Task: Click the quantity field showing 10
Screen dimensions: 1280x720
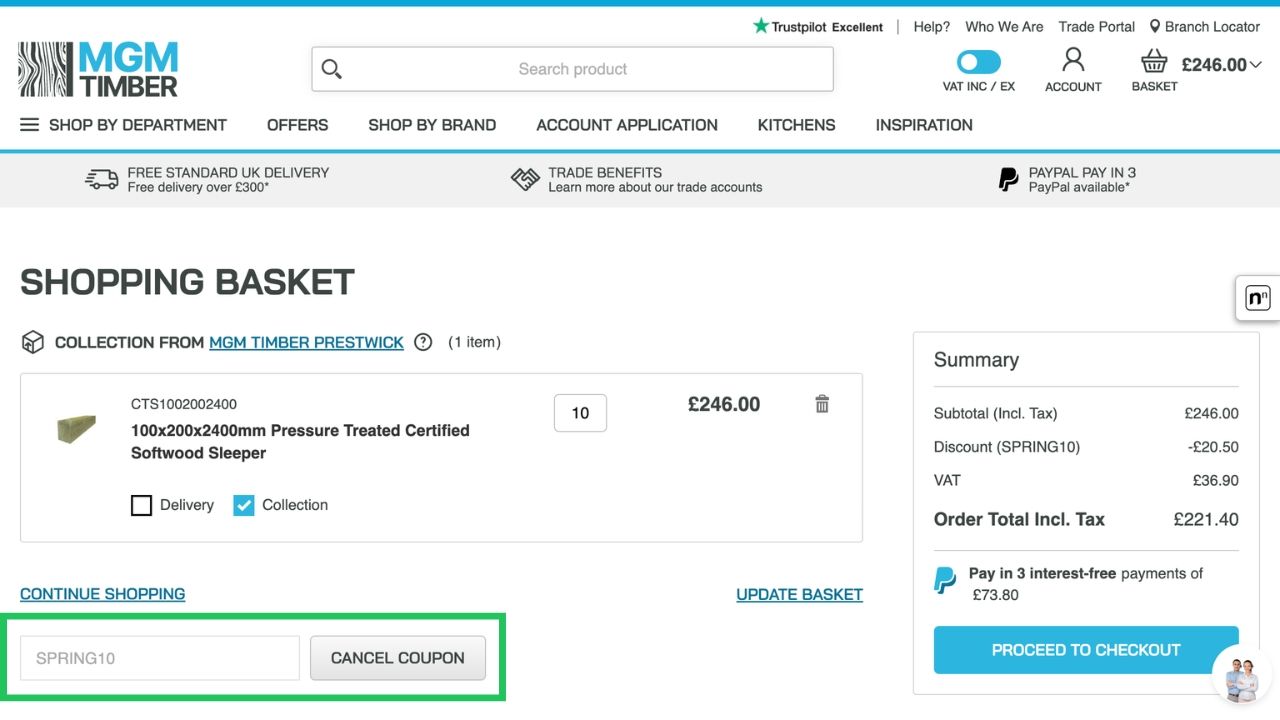Action: click(x=580, y=413)
